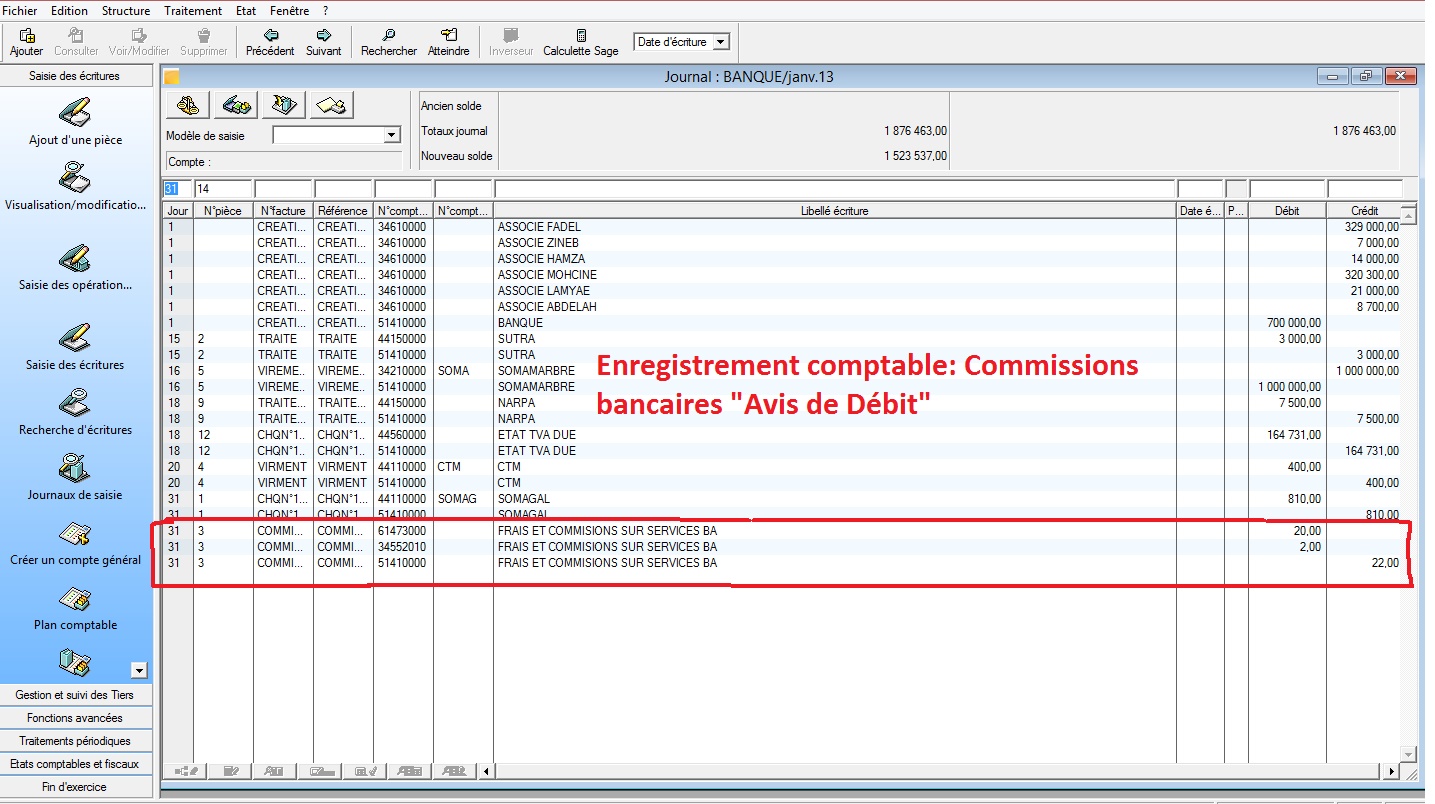
Task: Click the balance scales icon in the journal window
Action: 187,104
